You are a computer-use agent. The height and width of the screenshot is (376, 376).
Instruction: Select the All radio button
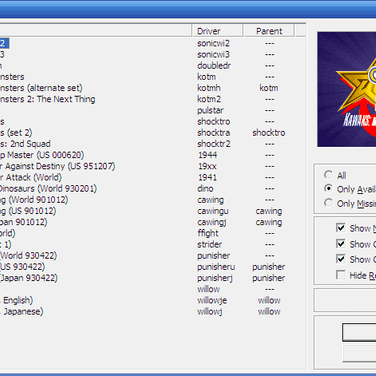[329, 175]
